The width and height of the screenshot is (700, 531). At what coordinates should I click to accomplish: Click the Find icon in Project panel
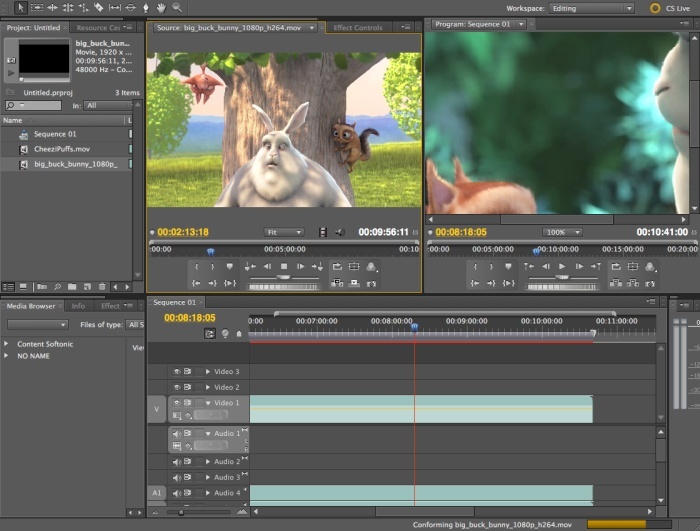coord(58,287)
